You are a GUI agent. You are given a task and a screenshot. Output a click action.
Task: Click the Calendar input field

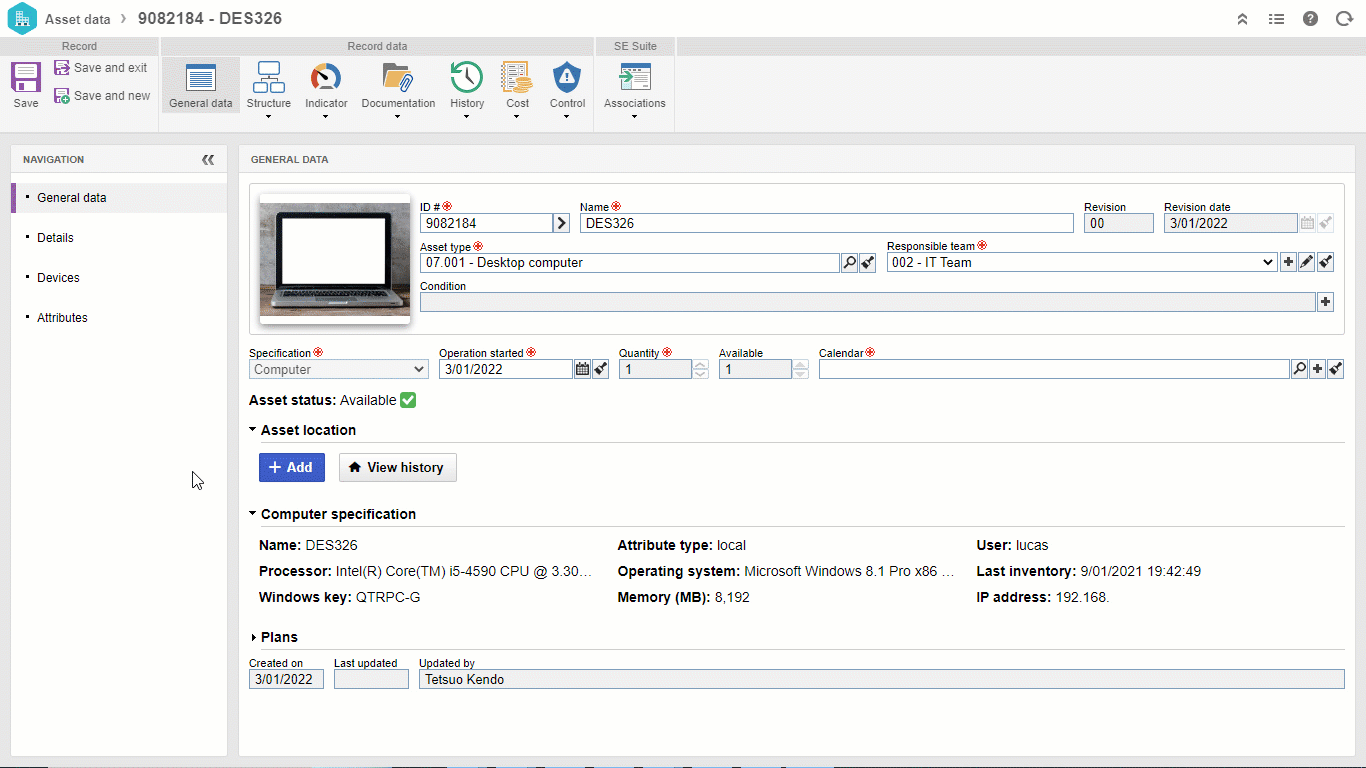[1054, 369]
